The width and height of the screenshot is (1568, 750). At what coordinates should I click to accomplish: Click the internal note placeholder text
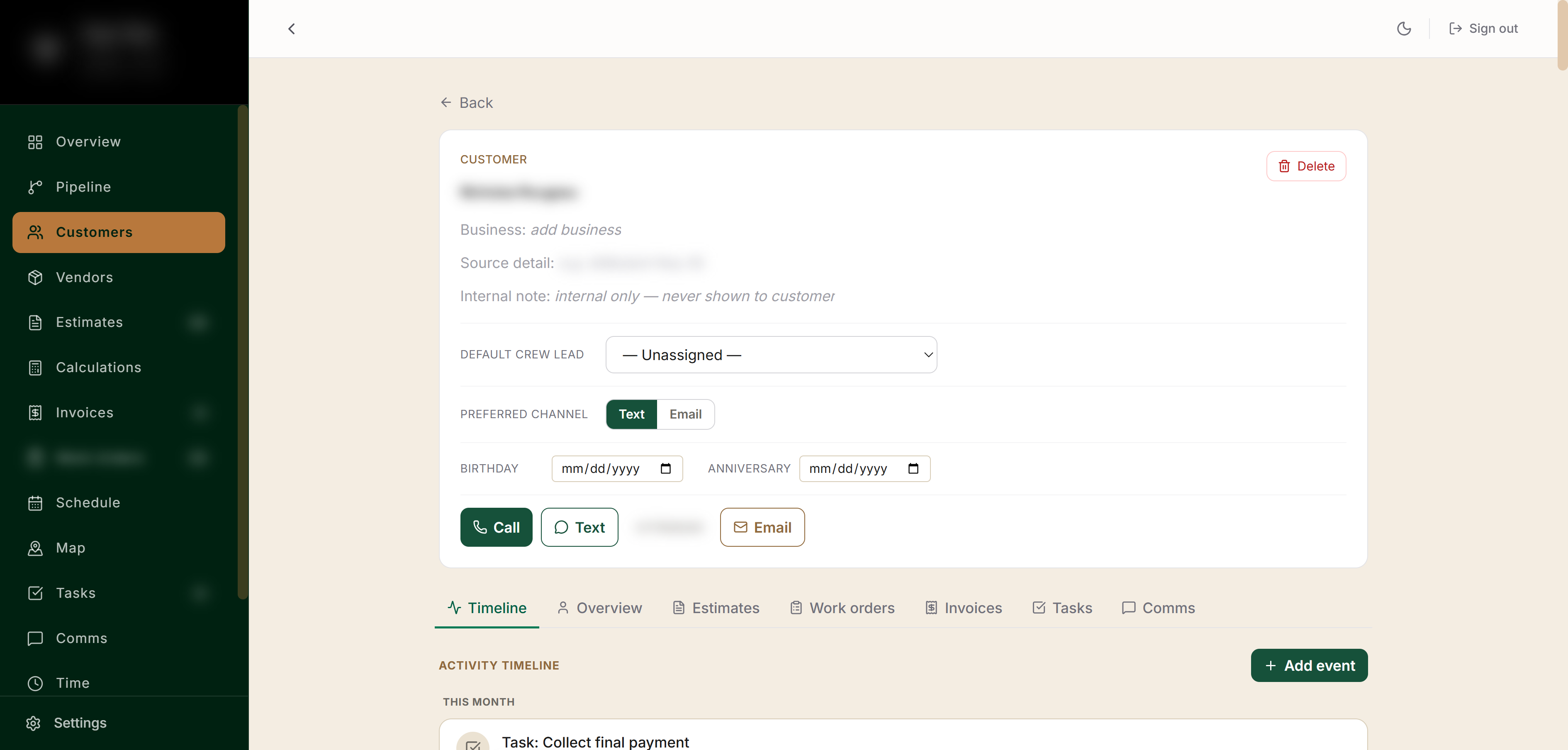(694, 297)
